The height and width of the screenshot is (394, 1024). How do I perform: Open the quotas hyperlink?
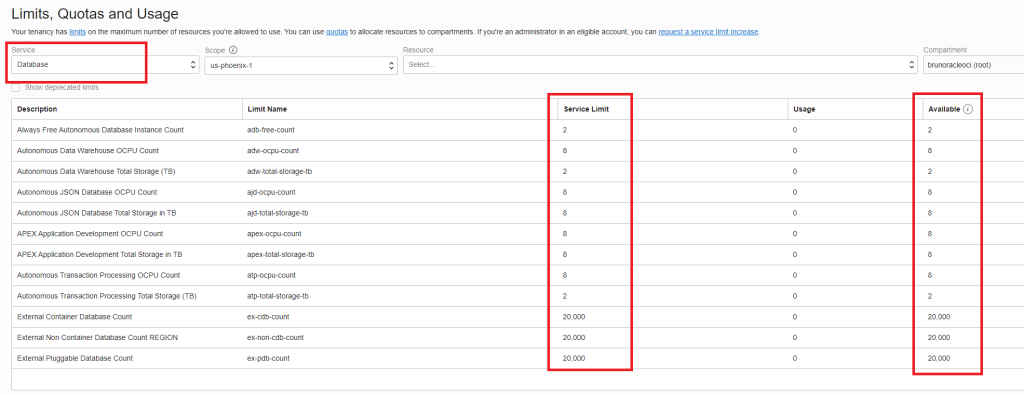click(x=336, y=31)
